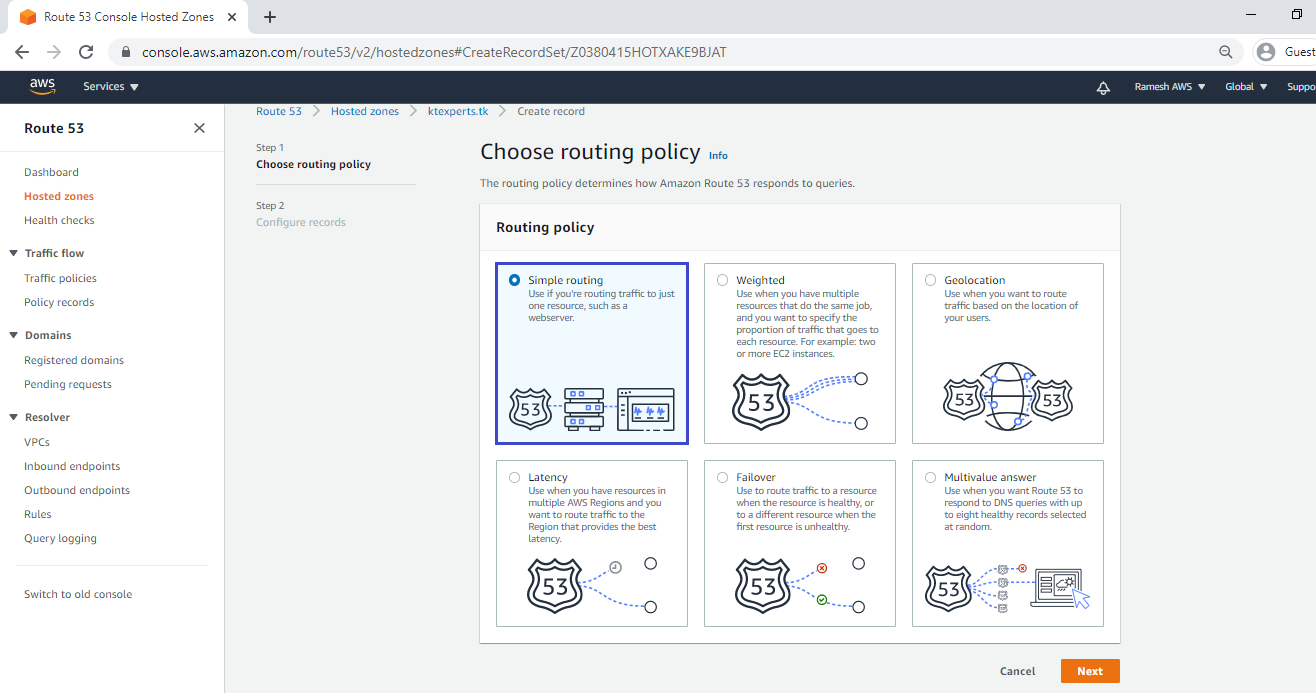Screen dimensions: 1316x693
Task: Open a new browser tab
Action: click(x=270, y=17)
